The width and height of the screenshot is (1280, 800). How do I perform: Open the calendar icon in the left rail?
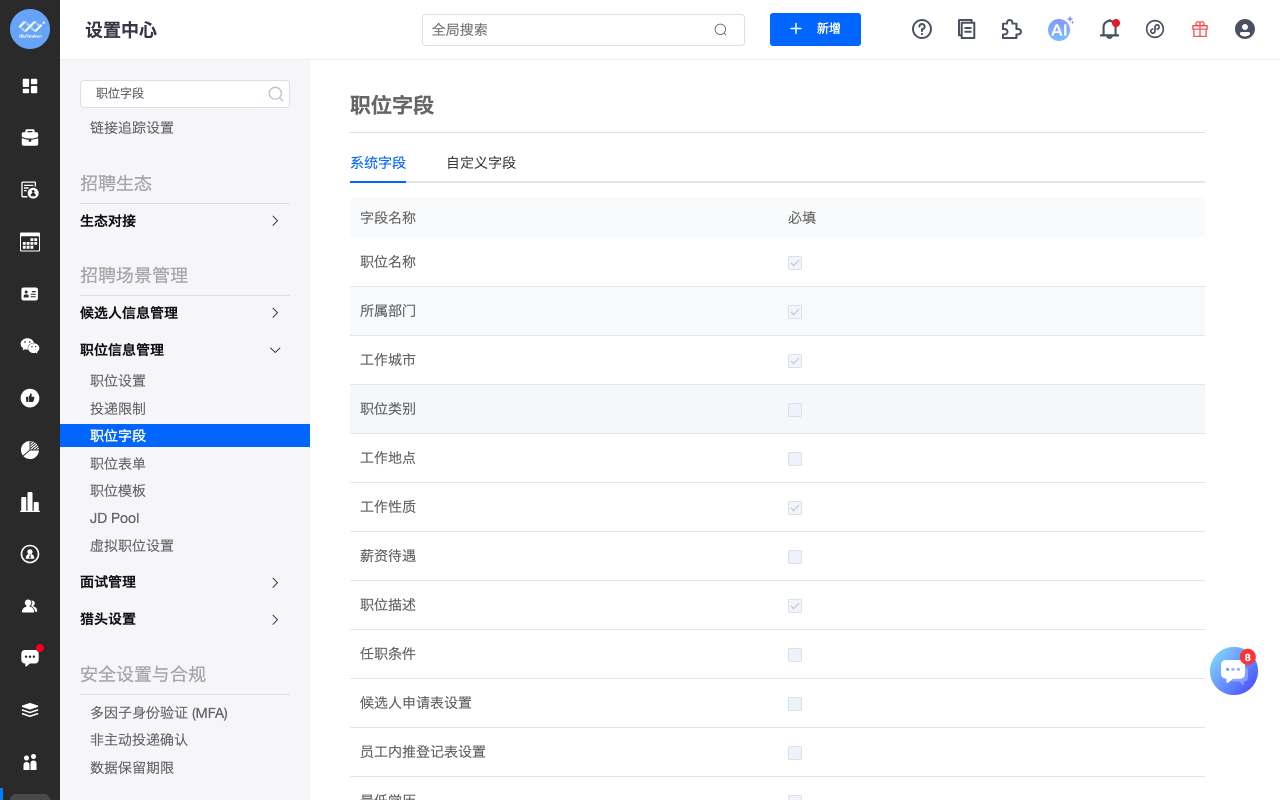tap(30, 242)
